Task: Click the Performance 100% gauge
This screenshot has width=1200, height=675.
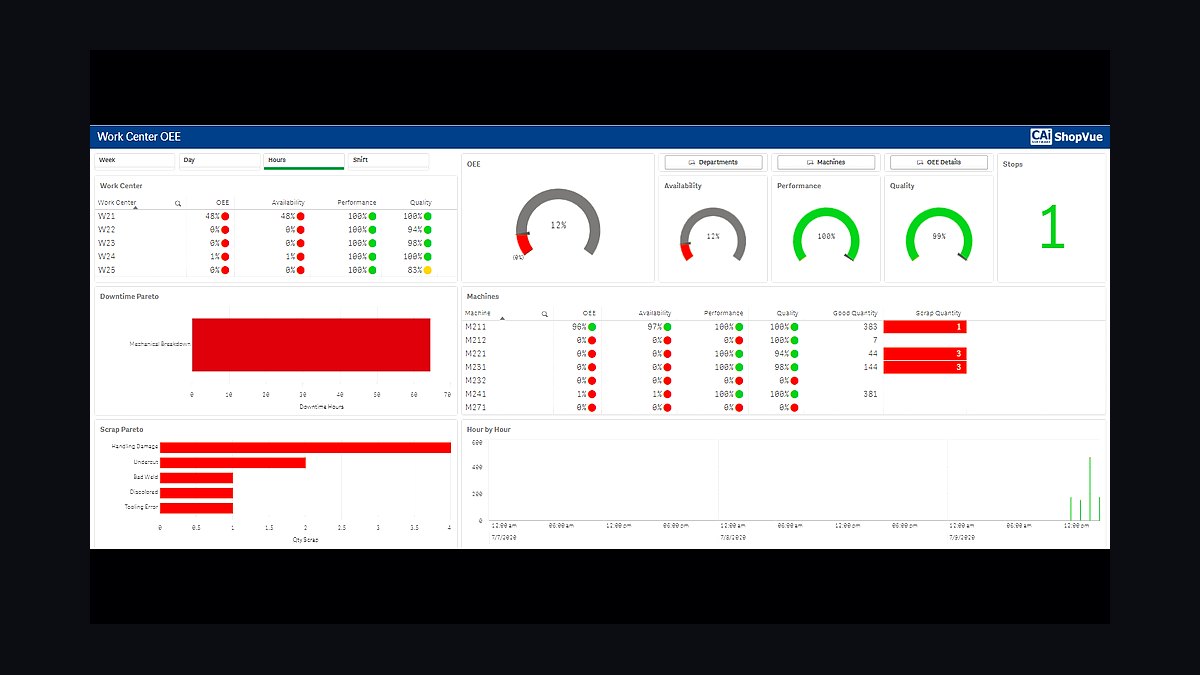Action: (826, 236)
